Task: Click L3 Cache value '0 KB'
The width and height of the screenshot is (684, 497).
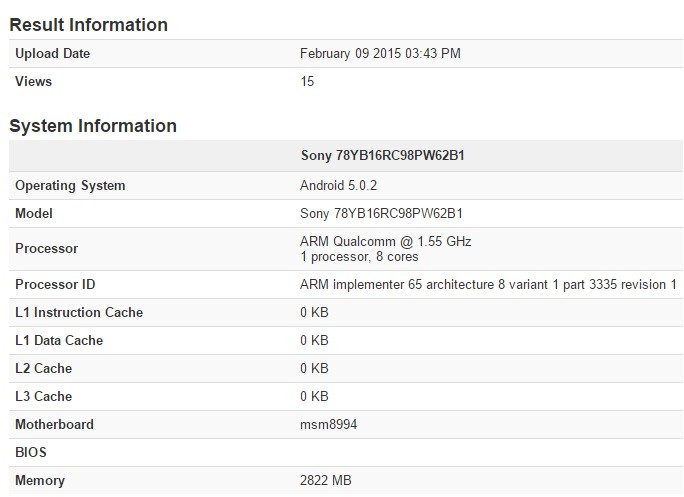Action: point(314,396)
